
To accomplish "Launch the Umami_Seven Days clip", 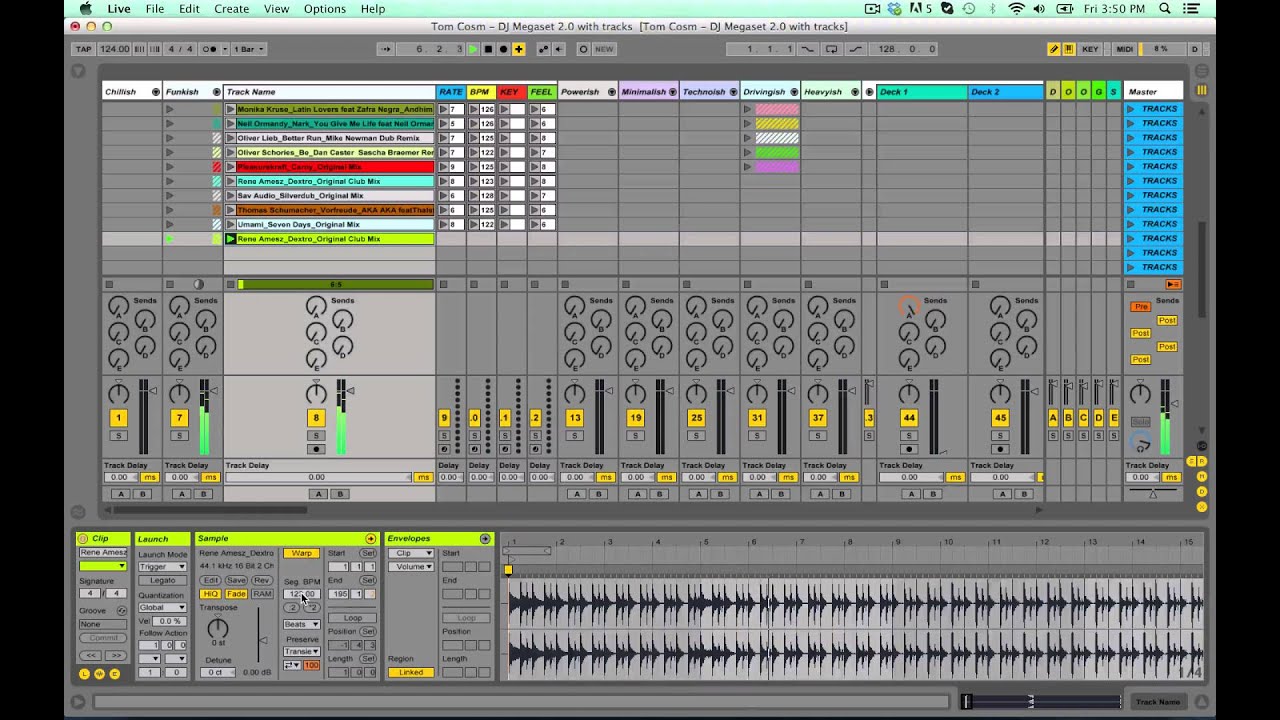I will coord(230,225).
